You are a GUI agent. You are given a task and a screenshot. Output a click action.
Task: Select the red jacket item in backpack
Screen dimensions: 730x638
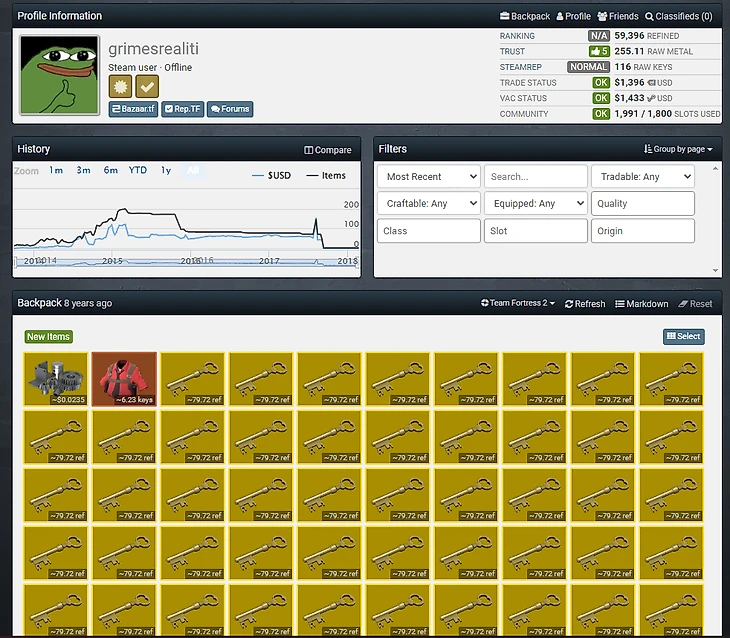click(124, 378)
